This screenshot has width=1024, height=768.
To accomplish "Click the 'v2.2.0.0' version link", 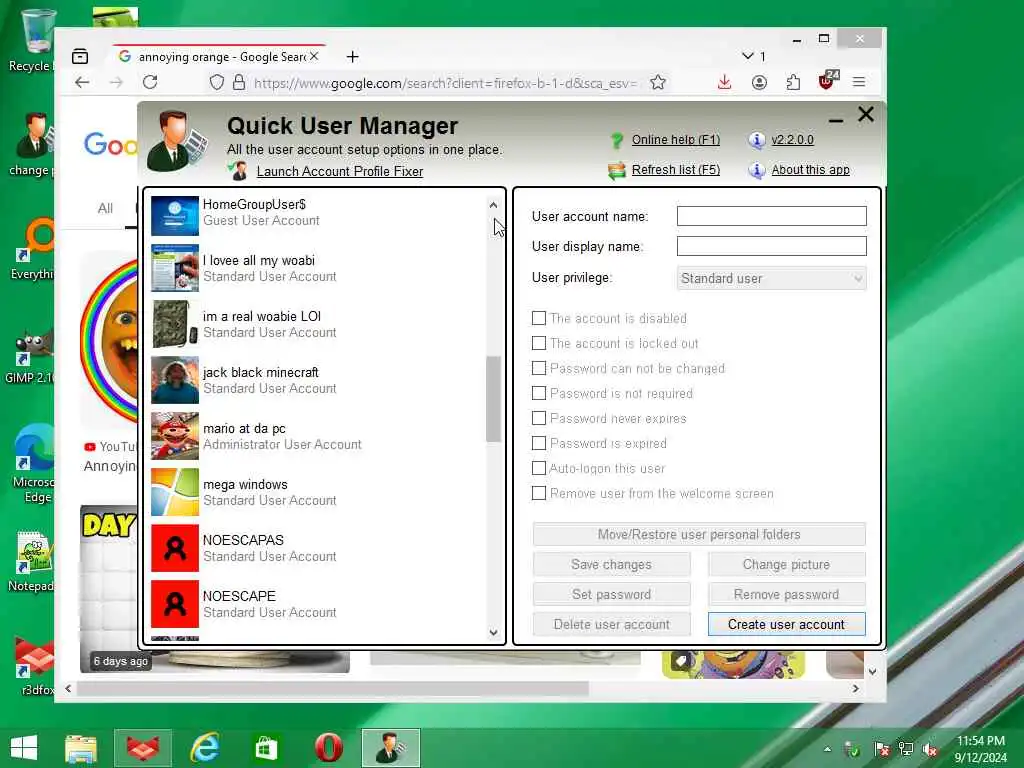I will click(792, 140).
